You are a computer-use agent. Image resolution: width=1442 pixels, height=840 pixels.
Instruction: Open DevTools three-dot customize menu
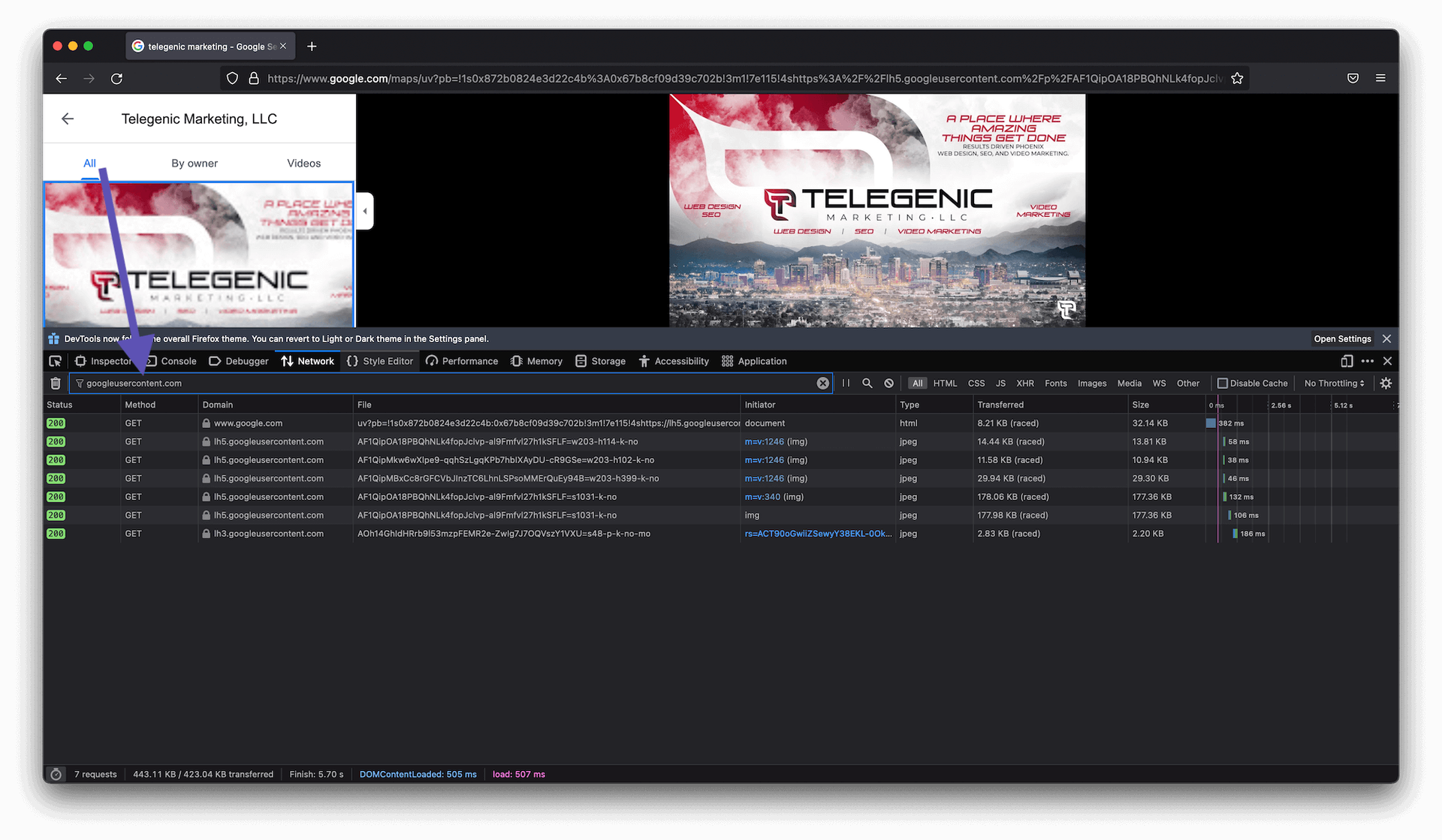click(1367, 361)
